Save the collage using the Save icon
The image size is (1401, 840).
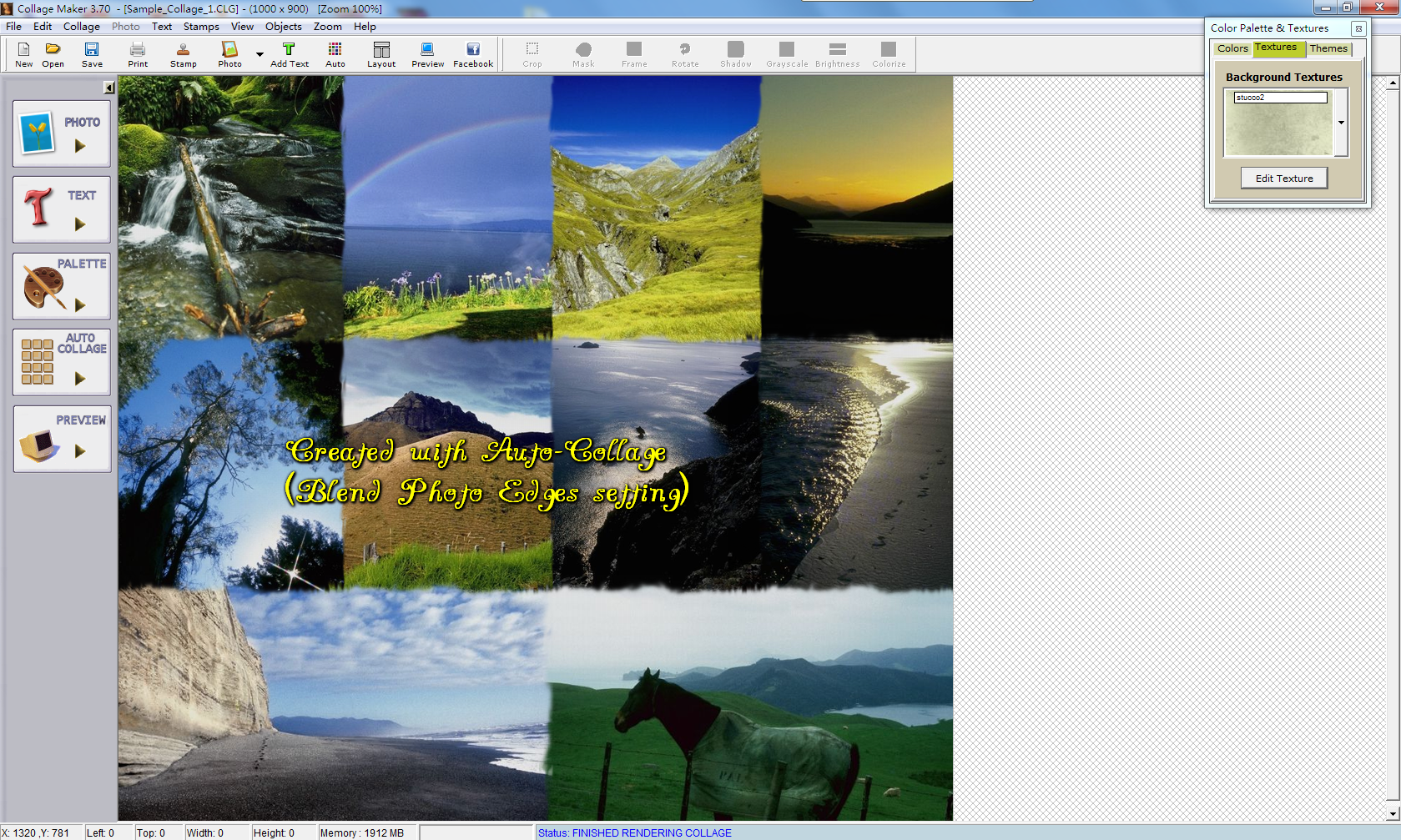(x=92, y=54)
